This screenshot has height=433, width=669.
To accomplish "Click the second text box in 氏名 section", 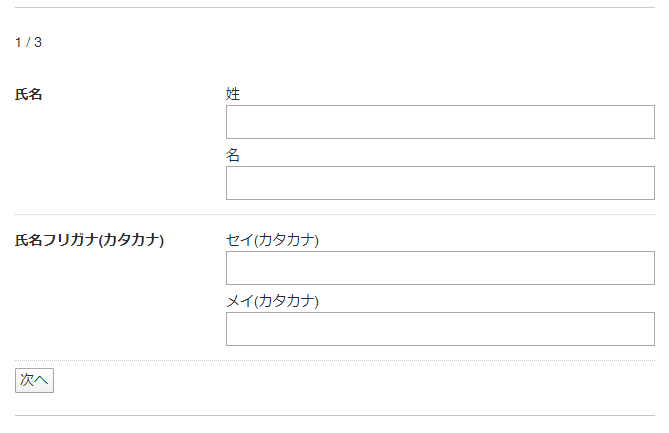I will pos(440,183).
